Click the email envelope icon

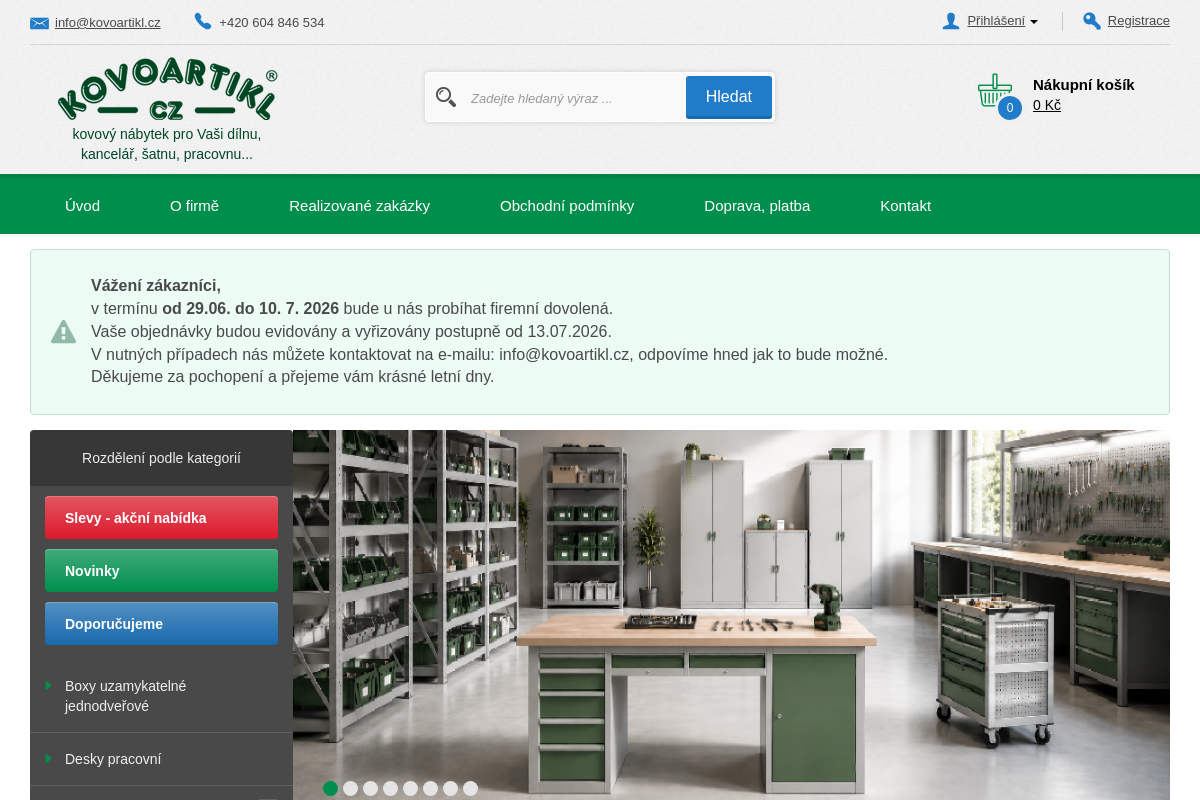tap(39, 23)
